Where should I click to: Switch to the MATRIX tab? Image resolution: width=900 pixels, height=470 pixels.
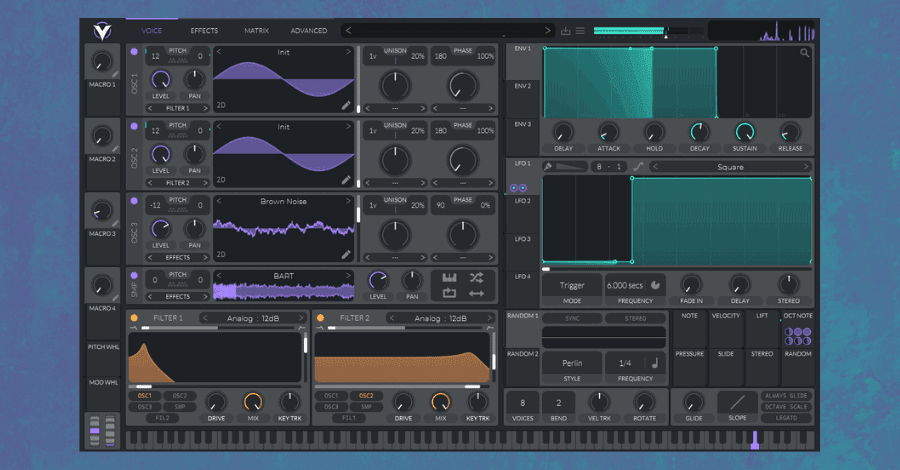point(256,30)
